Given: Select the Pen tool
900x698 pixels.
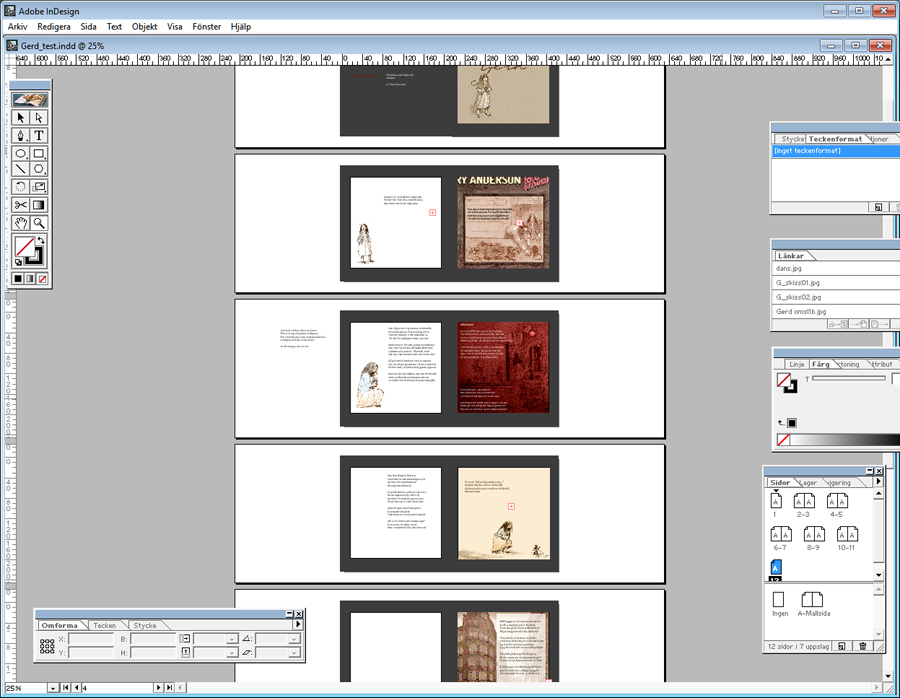Looking at the screenshot, I should pyautogui.click(x=21, y=135).
